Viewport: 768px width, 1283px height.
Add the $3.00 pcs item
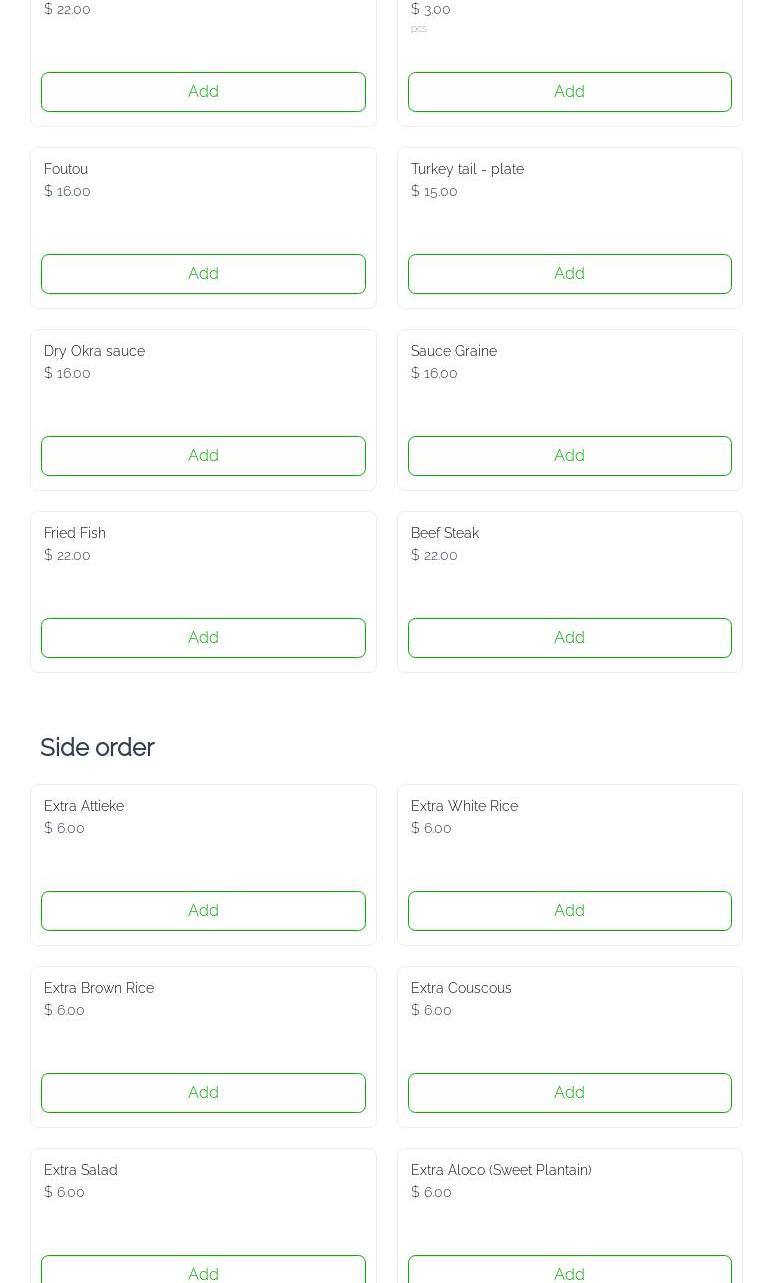pos(569,92)
